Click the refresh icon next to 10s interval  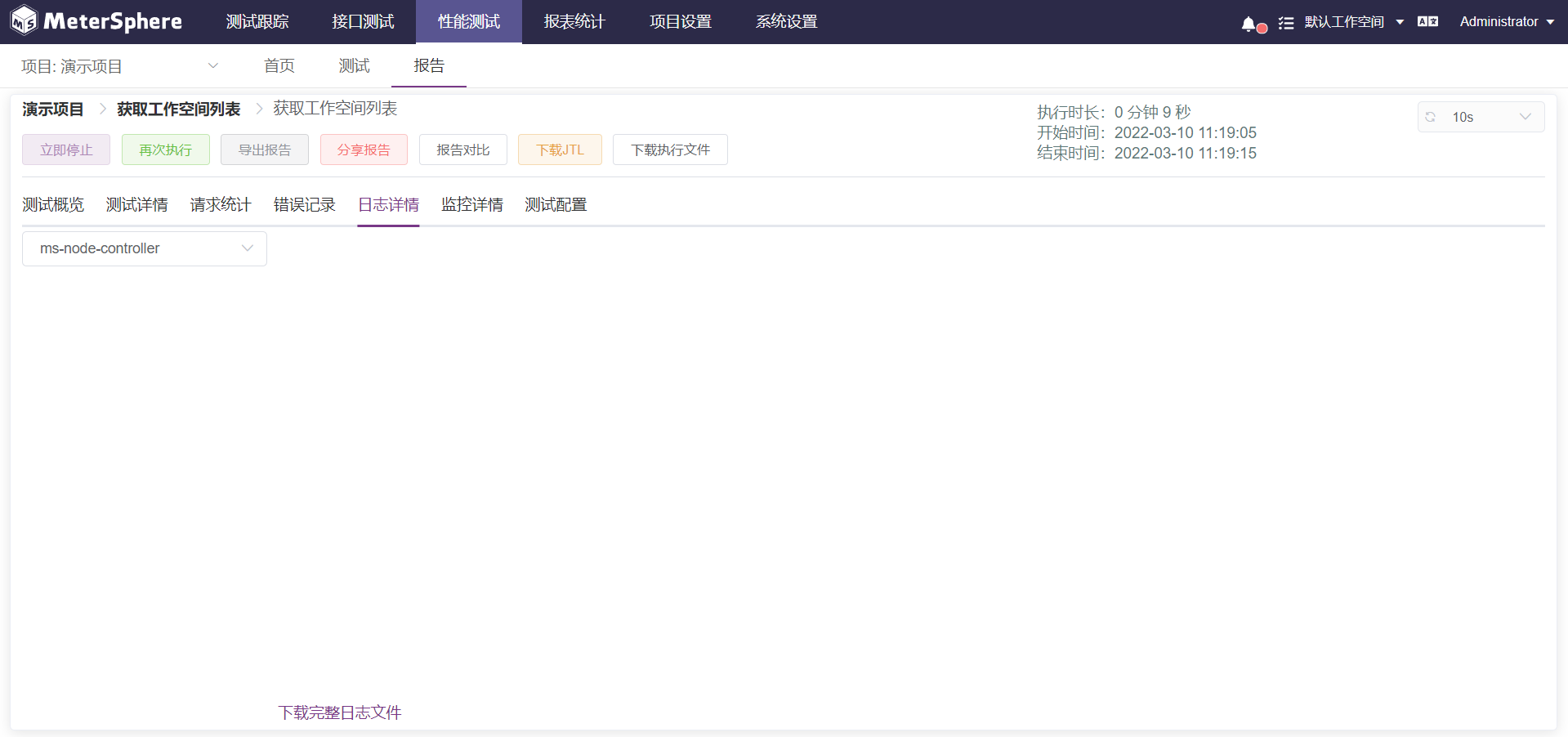[x=1430, y=117]
